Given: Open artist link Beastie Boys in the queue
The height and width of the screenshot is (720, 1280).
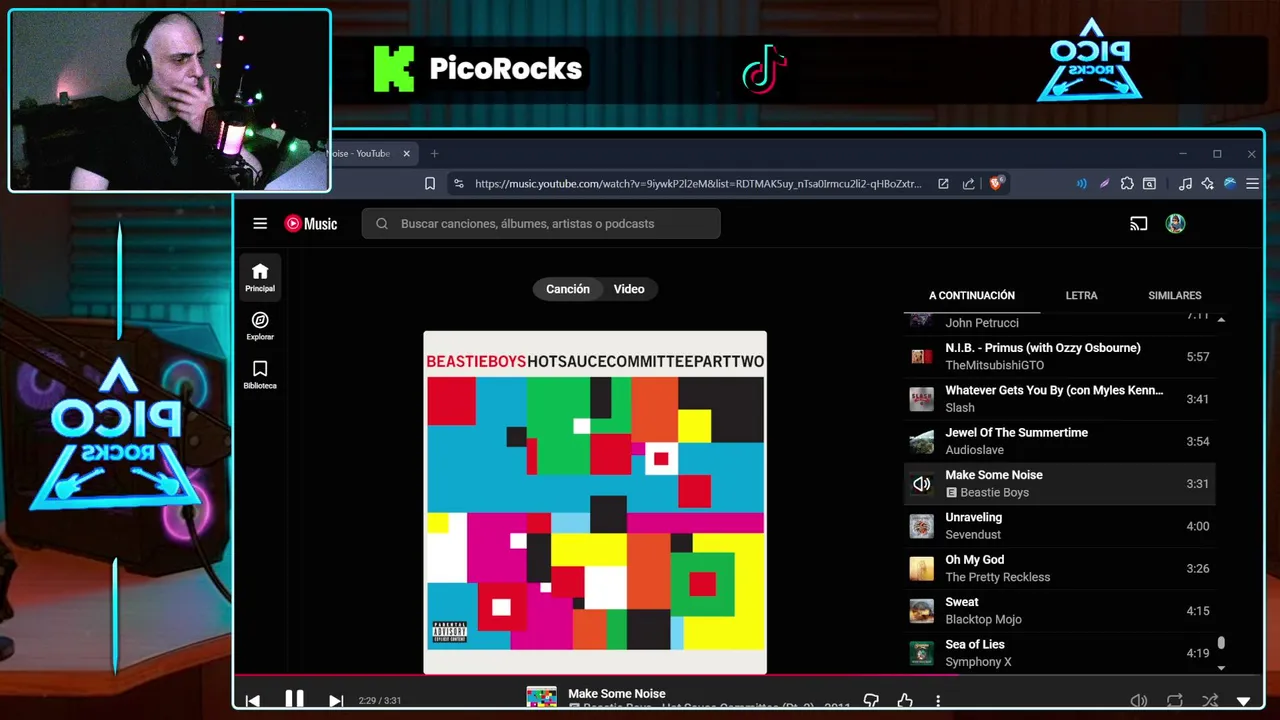Looking at the screenshot, I should click(x=994, y=492).
